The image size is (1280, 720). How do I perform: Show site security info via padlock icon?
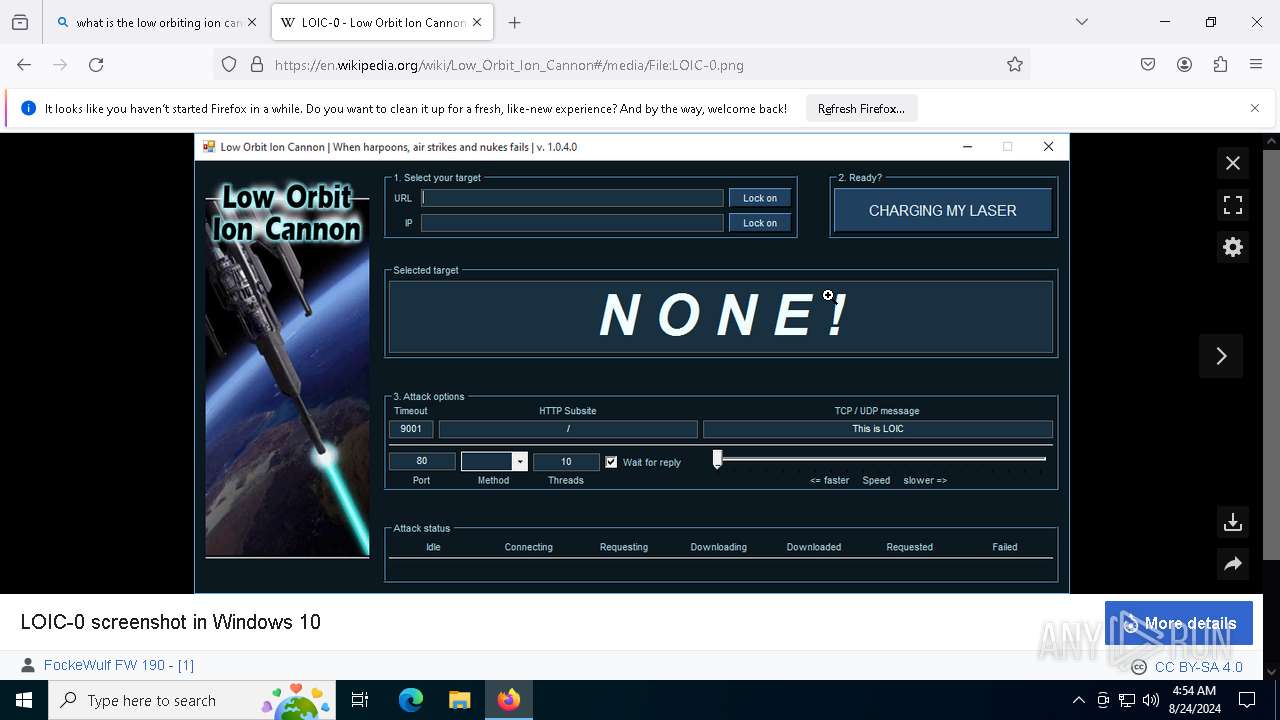click(257, 65)
